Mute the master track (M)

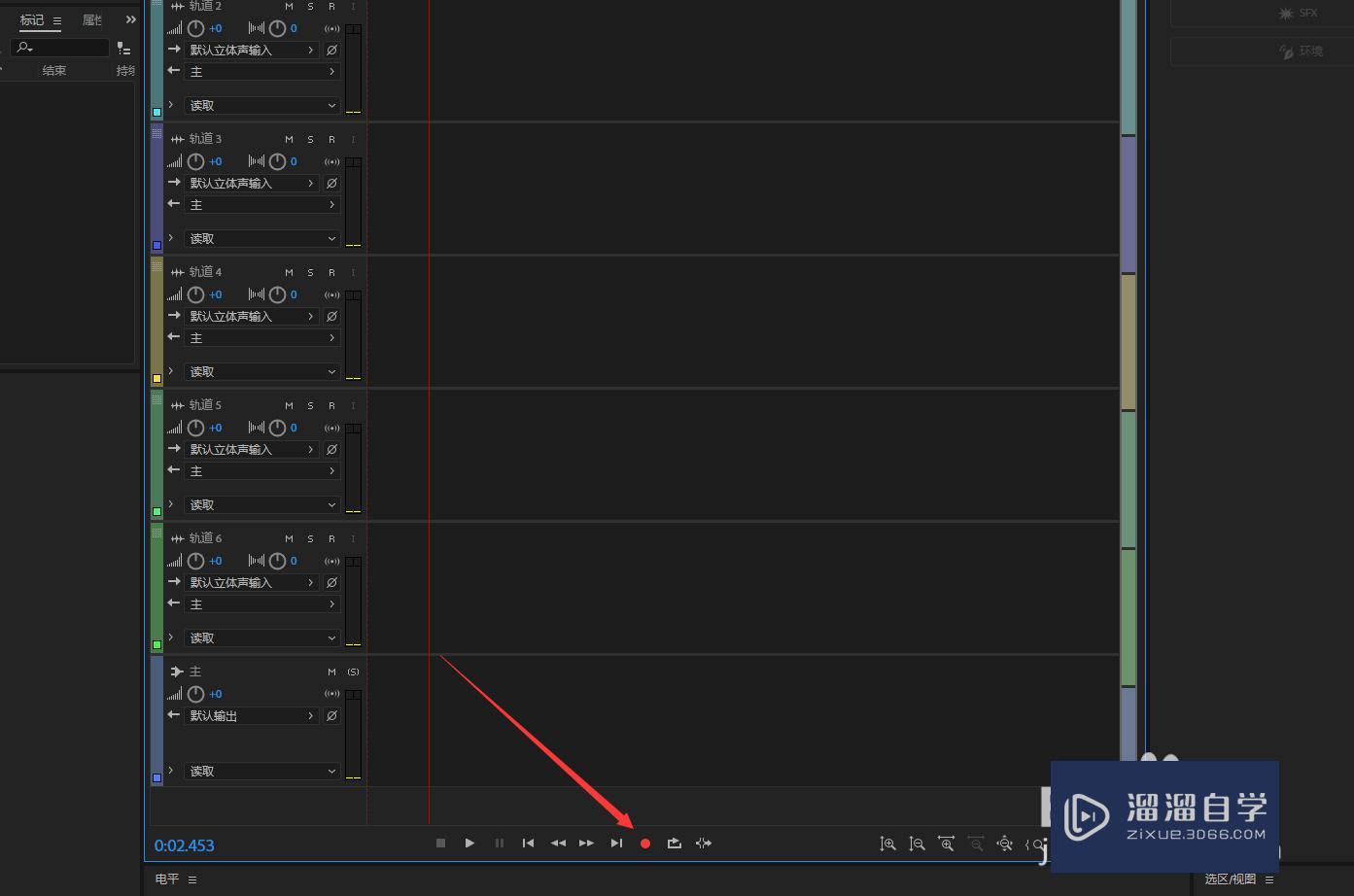click(x=331, y=672)
